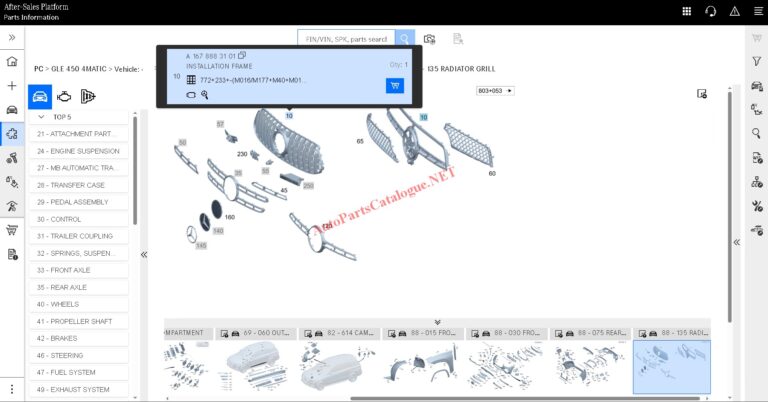This screenshot has width=768, height=402.
Task: Collapse the thumbnail strip with double chevron
Action: click(437, 322)
